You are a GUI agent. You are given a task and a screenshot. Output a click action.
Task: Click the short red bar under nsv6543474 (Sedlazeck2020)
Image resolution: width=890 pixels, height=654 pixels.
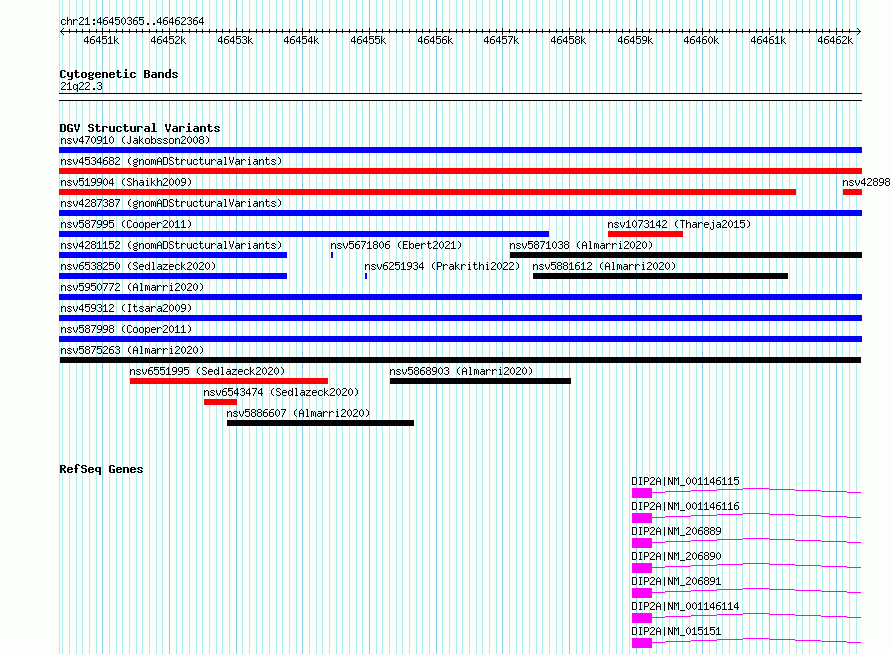pyautogui.click(x=220, y=402)
